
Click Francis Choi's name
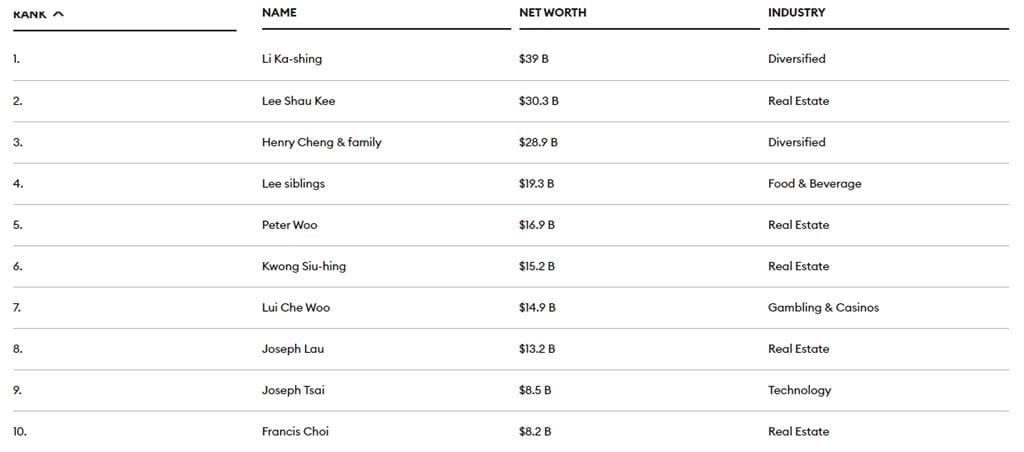pos(295,432)
